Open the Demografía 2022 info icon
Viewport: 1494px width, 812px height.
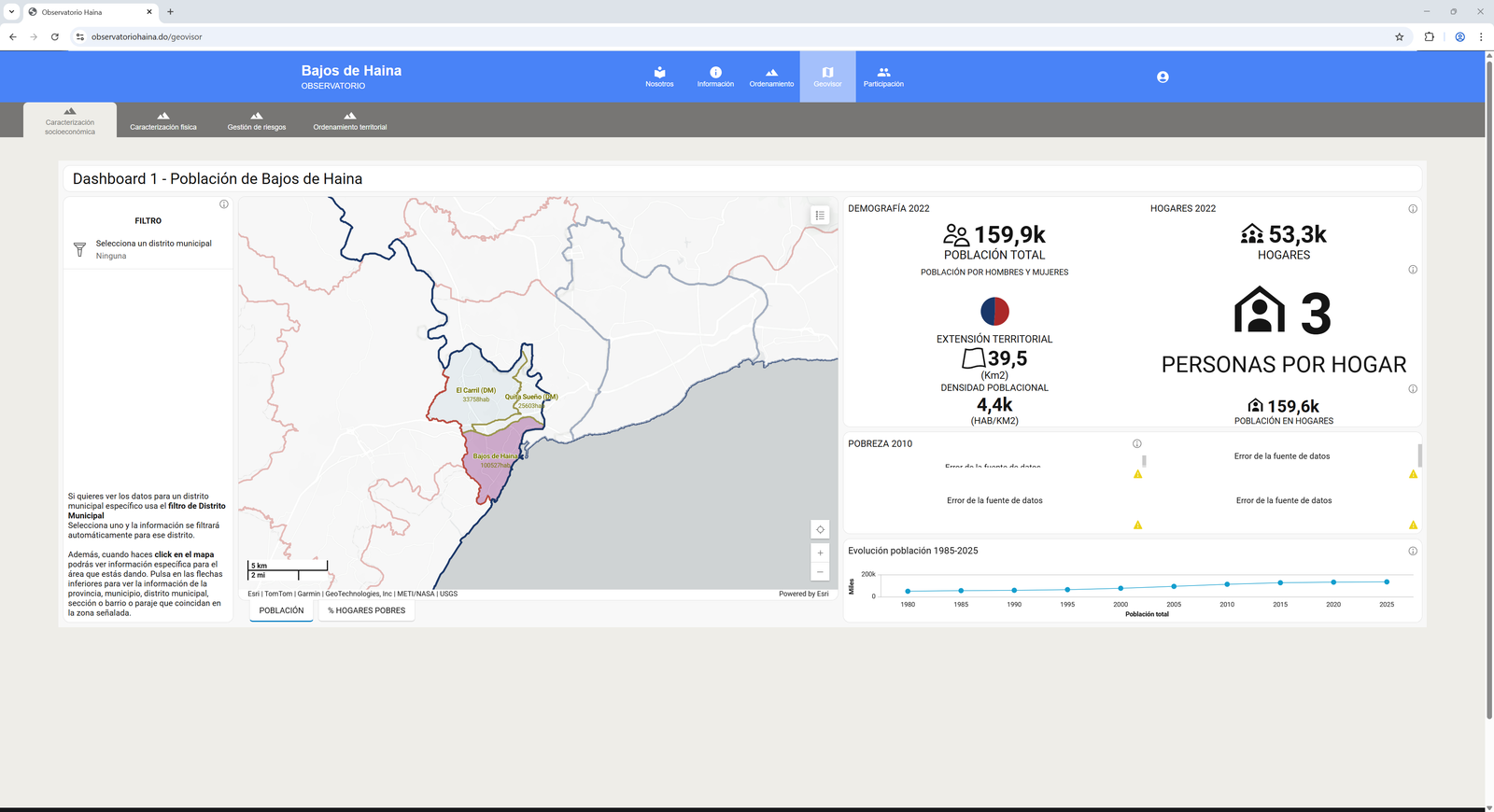(x=1413, y=209)
